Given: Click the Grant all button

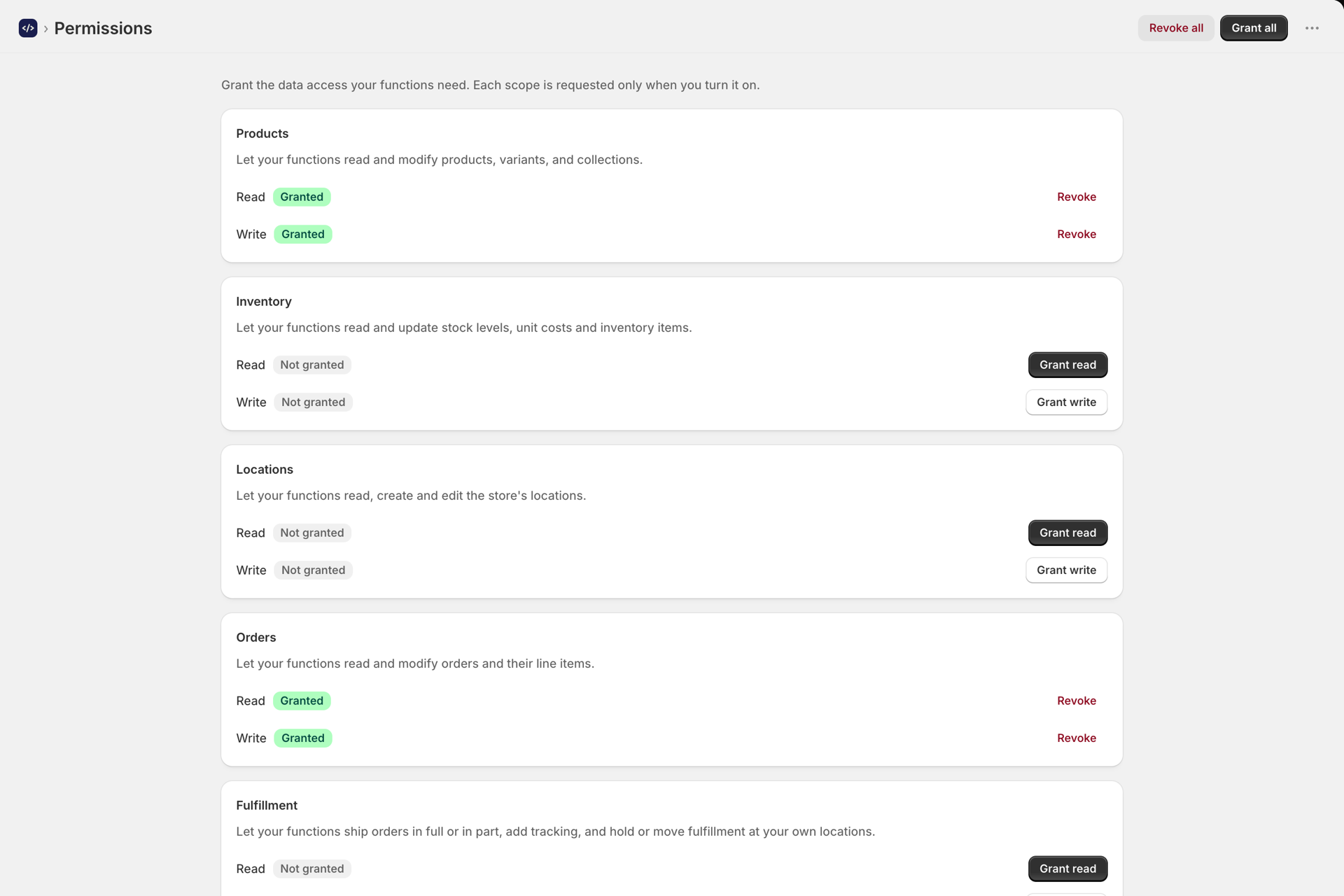Looking at the screenshot, I should pyautogui.click(x=1254, y=28).
